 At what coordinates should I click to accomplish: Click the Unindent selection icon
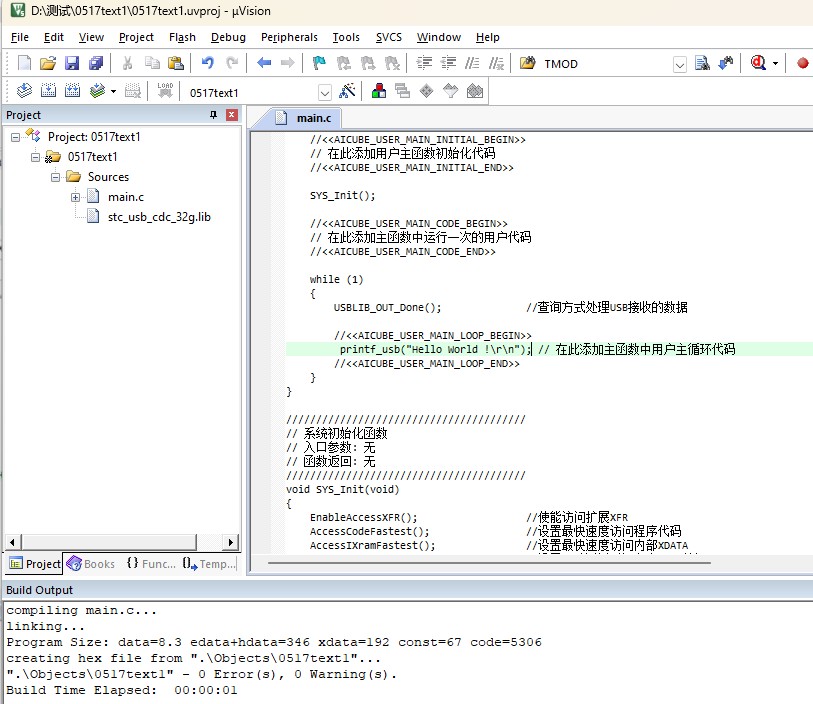coord(448,63)
